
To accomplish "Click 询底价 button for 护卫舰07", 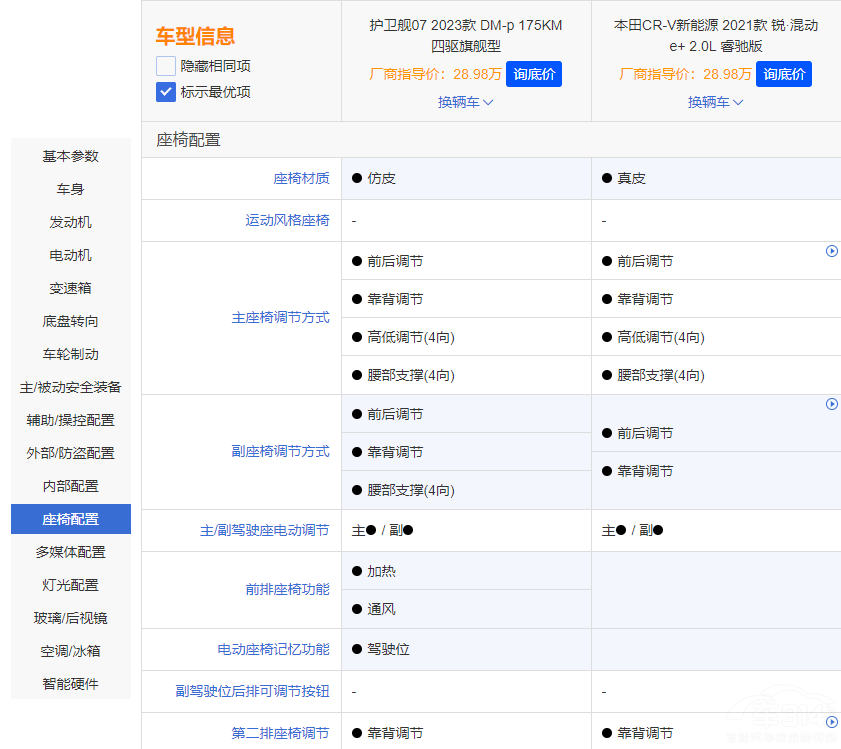I will 534,74.
